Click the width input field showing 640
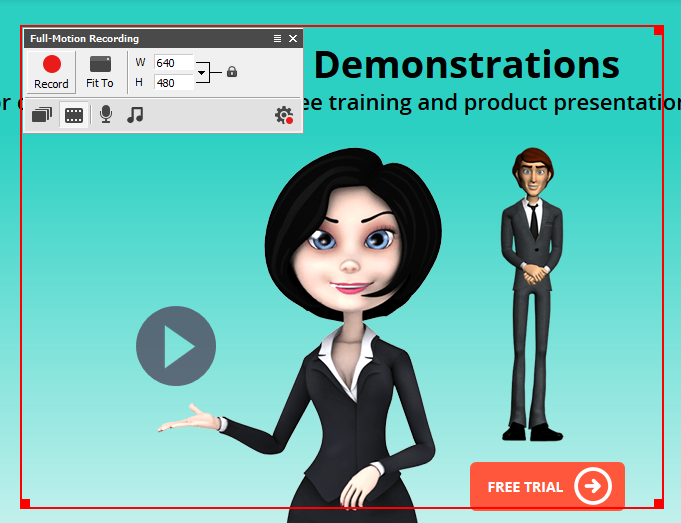Viewport: 681px width, 523px height. coord(172,63)
